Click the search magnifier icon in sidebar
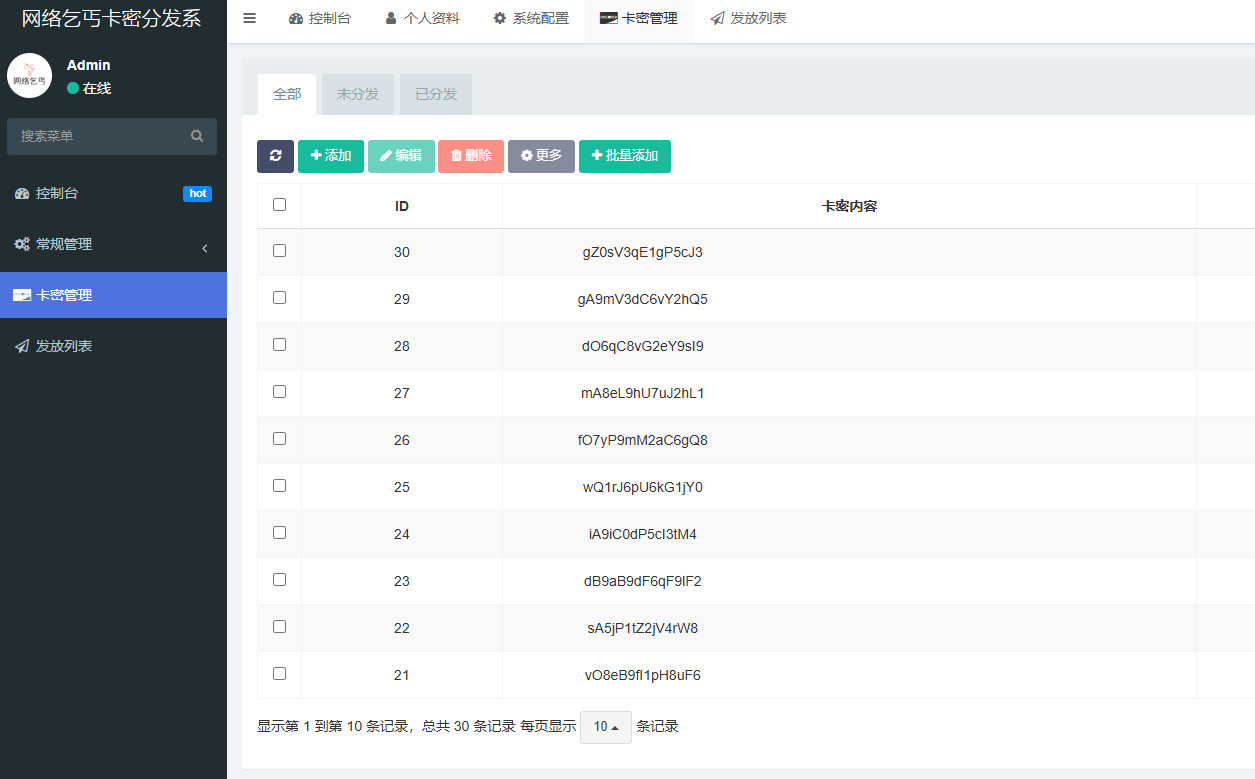Screen dimensions: 1255x779 click(x=197, y=136)
